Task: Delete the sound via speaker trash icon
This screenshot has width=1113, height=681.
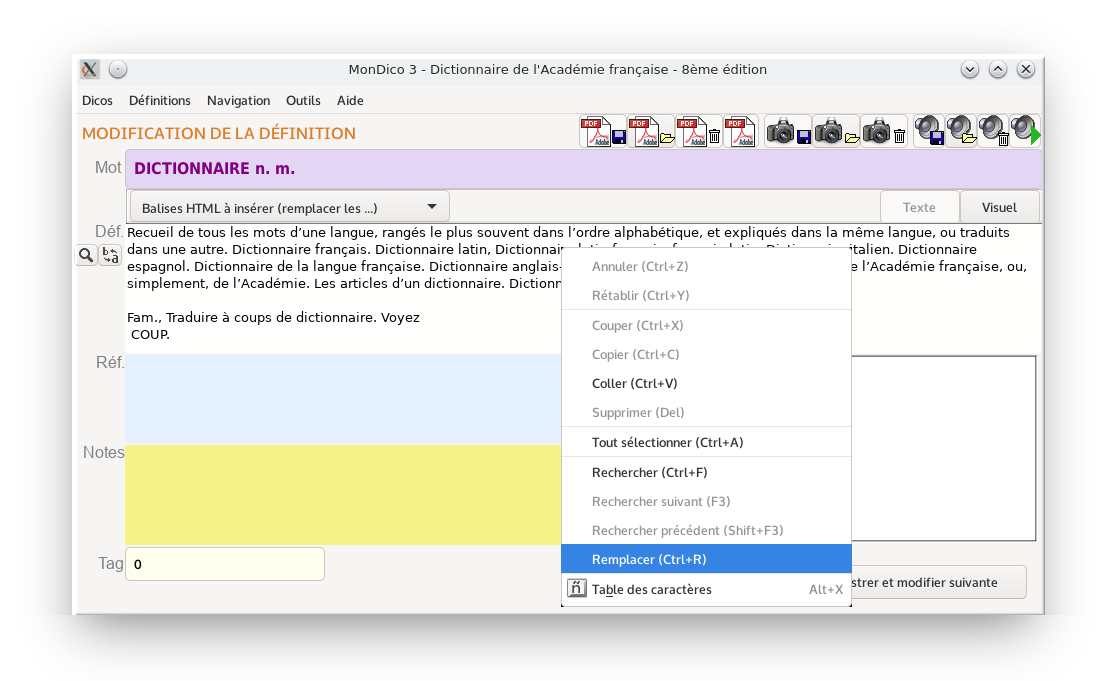Action: [994, 132]
